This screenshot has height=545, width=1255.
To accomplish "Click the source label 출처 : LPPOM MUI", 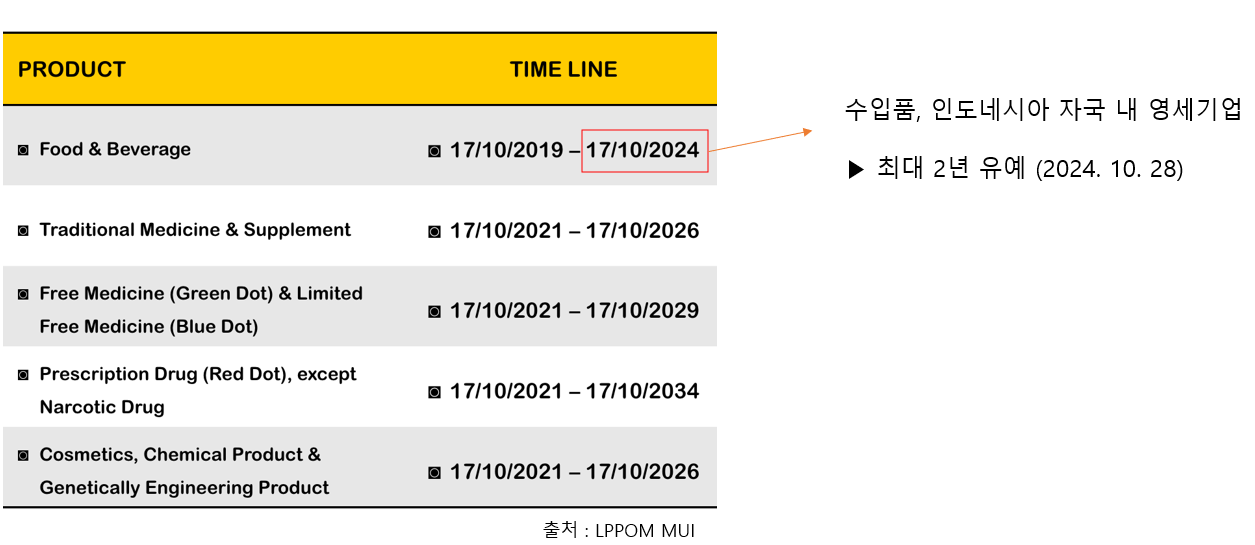I will 619,530.
